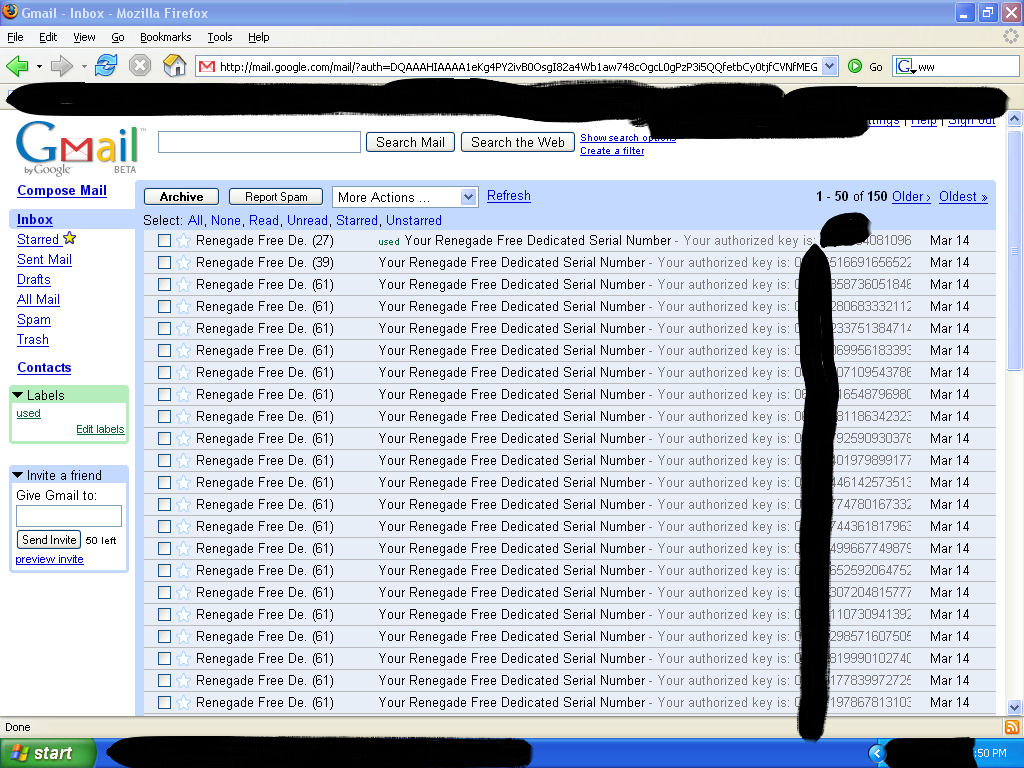Star the first Renegade Free De. (27) email
Viewport: 1024px width, 768px height.
[183, 241]
